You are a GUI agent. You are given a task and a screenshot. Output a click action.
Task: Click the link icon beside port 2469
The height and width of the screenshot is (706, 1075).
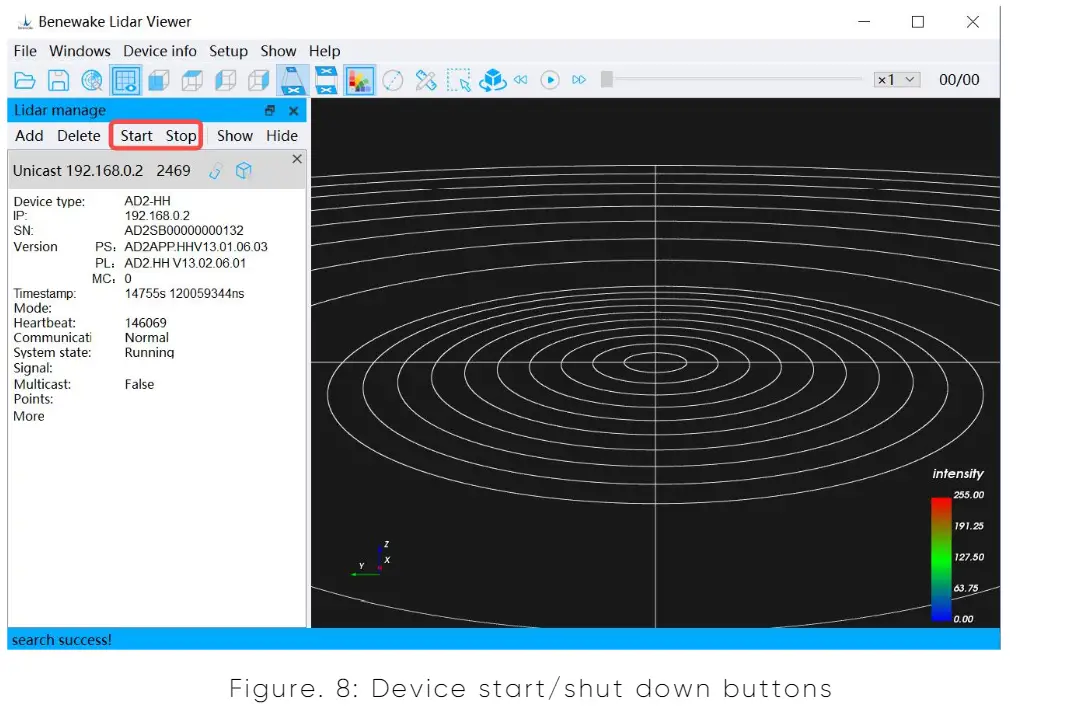pos(216,171)
